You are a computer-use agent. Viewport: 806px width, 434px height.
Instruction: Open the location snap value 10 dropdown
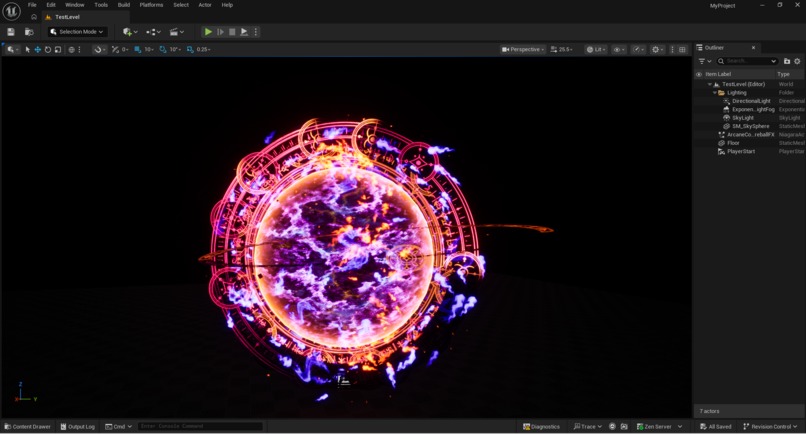tap(149, 49)
